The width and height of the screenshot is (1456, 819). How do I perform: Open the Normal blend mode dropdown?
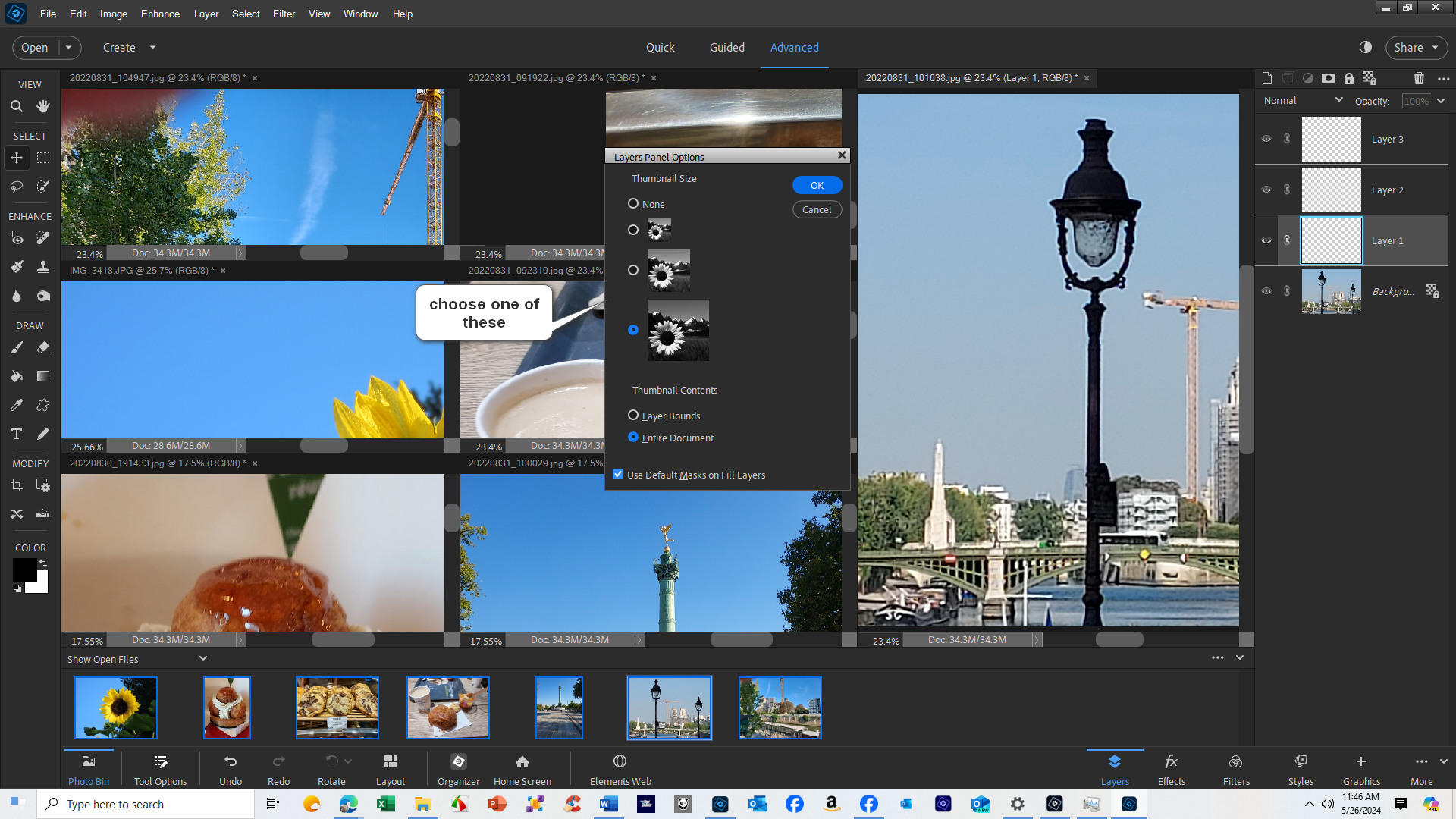click(x=1339, y=101)
